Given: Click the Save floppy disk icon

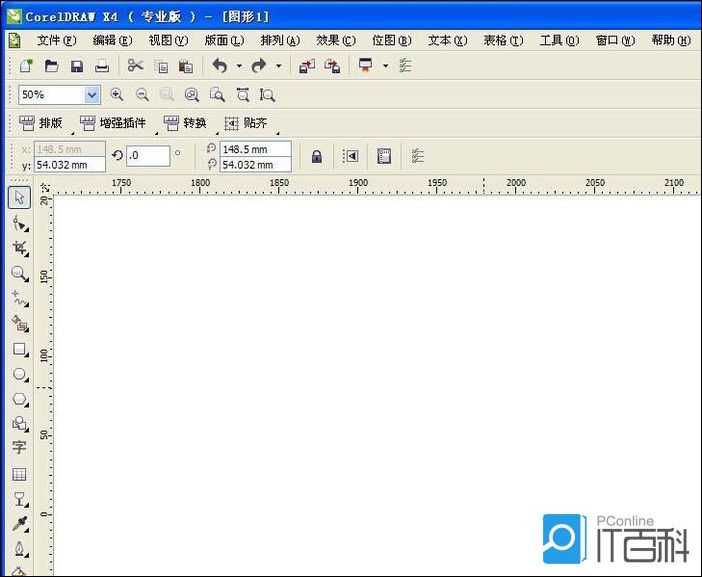Looking at the screenshot, I should click(77, 66).
